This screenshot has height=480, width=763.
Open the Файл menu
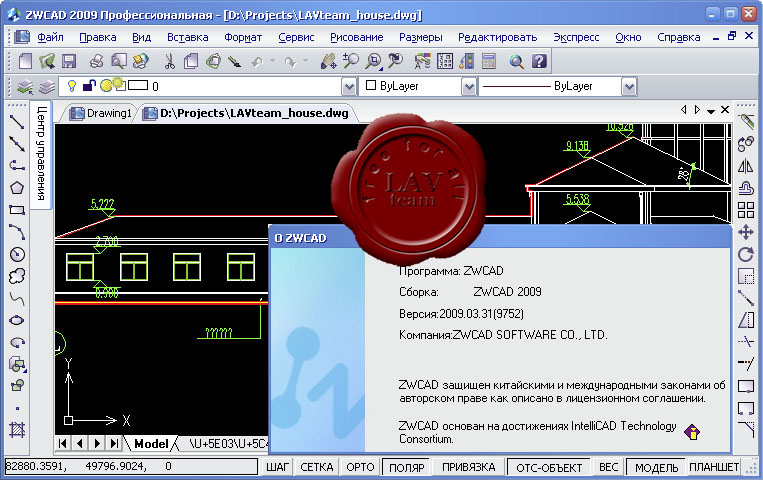pos(50,37)
